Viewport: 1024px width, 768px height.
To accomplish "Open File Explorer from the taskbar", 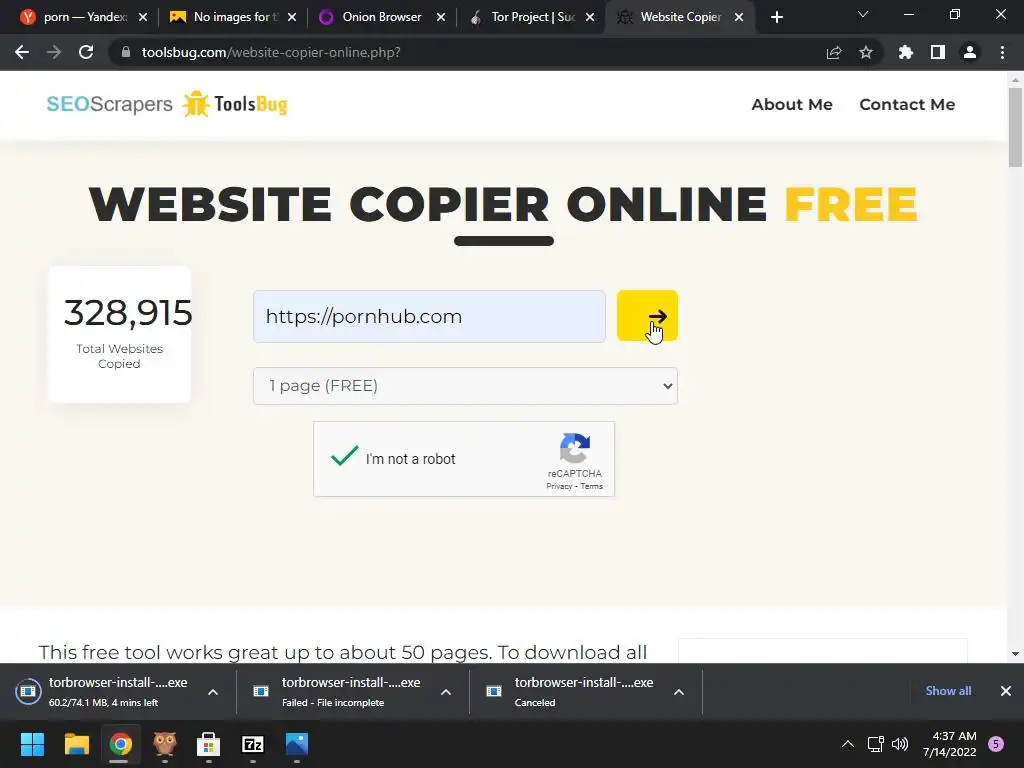I will [76, 744].
